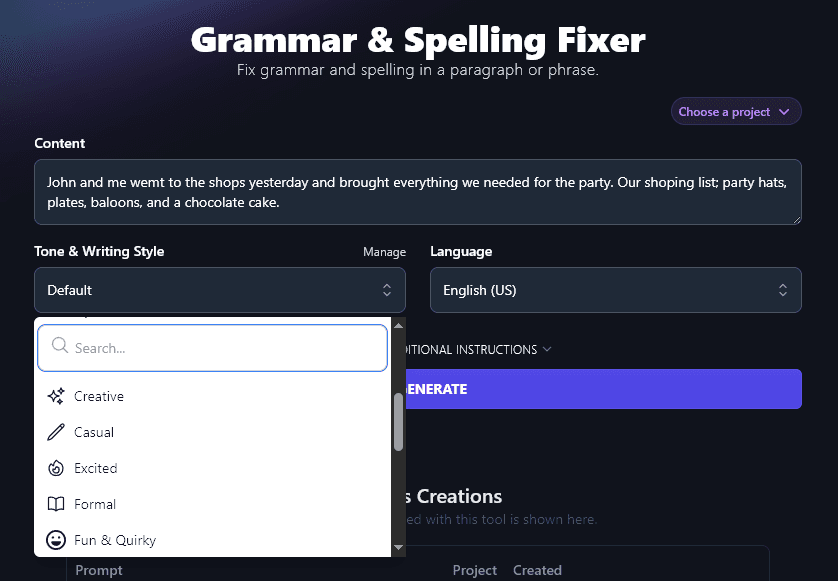Click inside the tone search field
The image size is (838, 581).
point(210,347)
